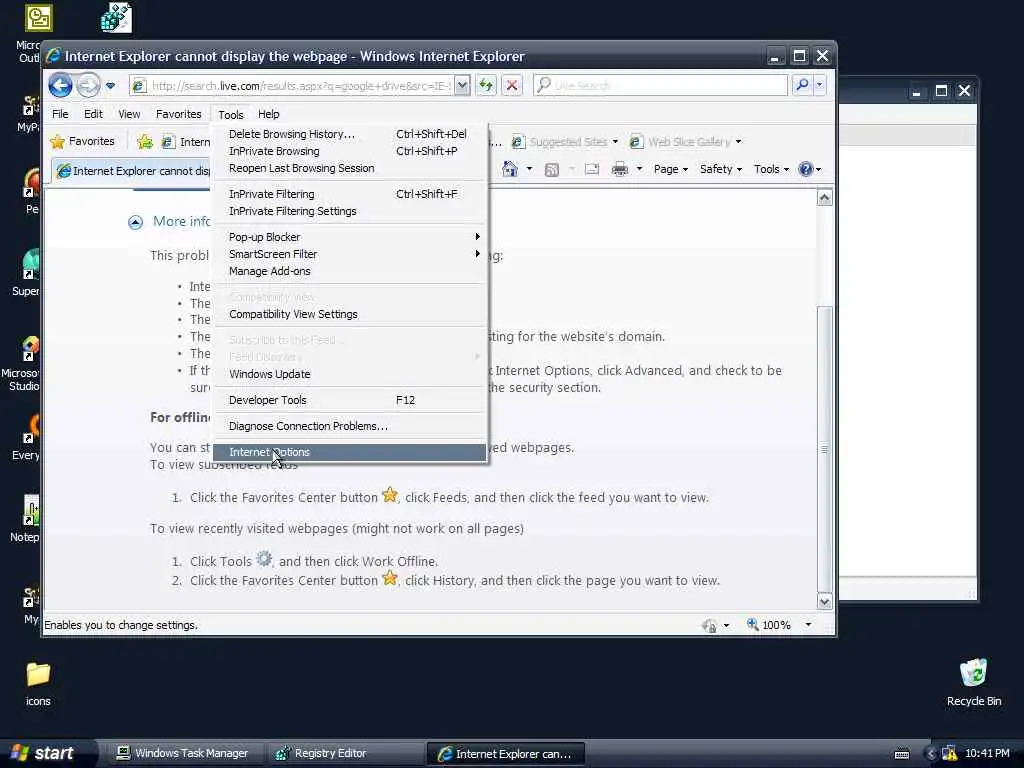Open the zoom level 100% control
Viewport: 1024px width, 768px height.
(769, 625)
